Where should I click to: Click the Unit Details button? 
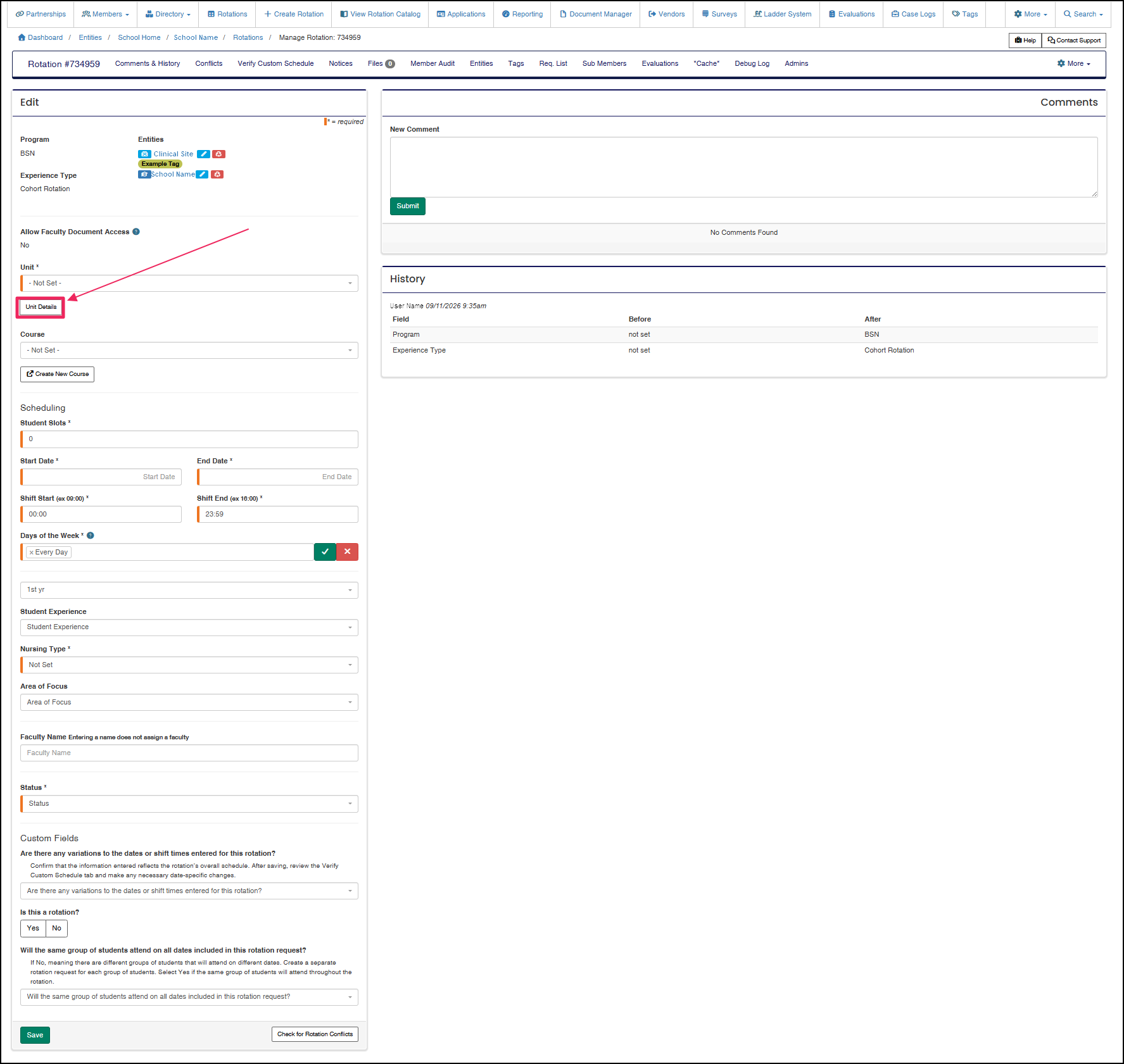coord(41,307)
